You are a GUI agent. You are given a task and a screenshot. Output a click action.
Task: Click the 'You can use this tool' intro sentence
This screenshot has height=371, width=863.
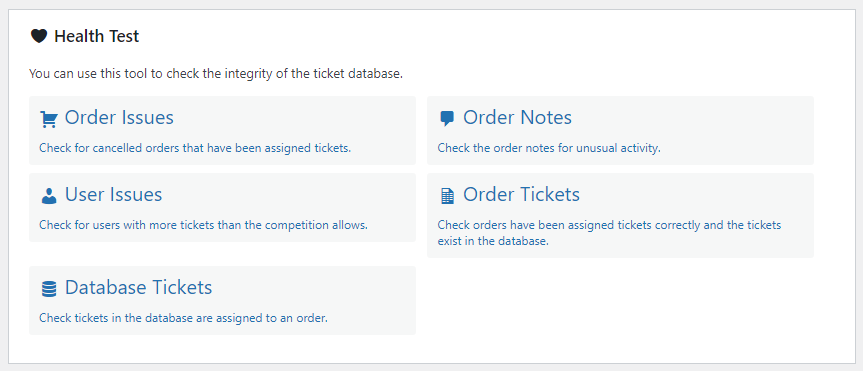pyautogui.click(x=216, y=74)
